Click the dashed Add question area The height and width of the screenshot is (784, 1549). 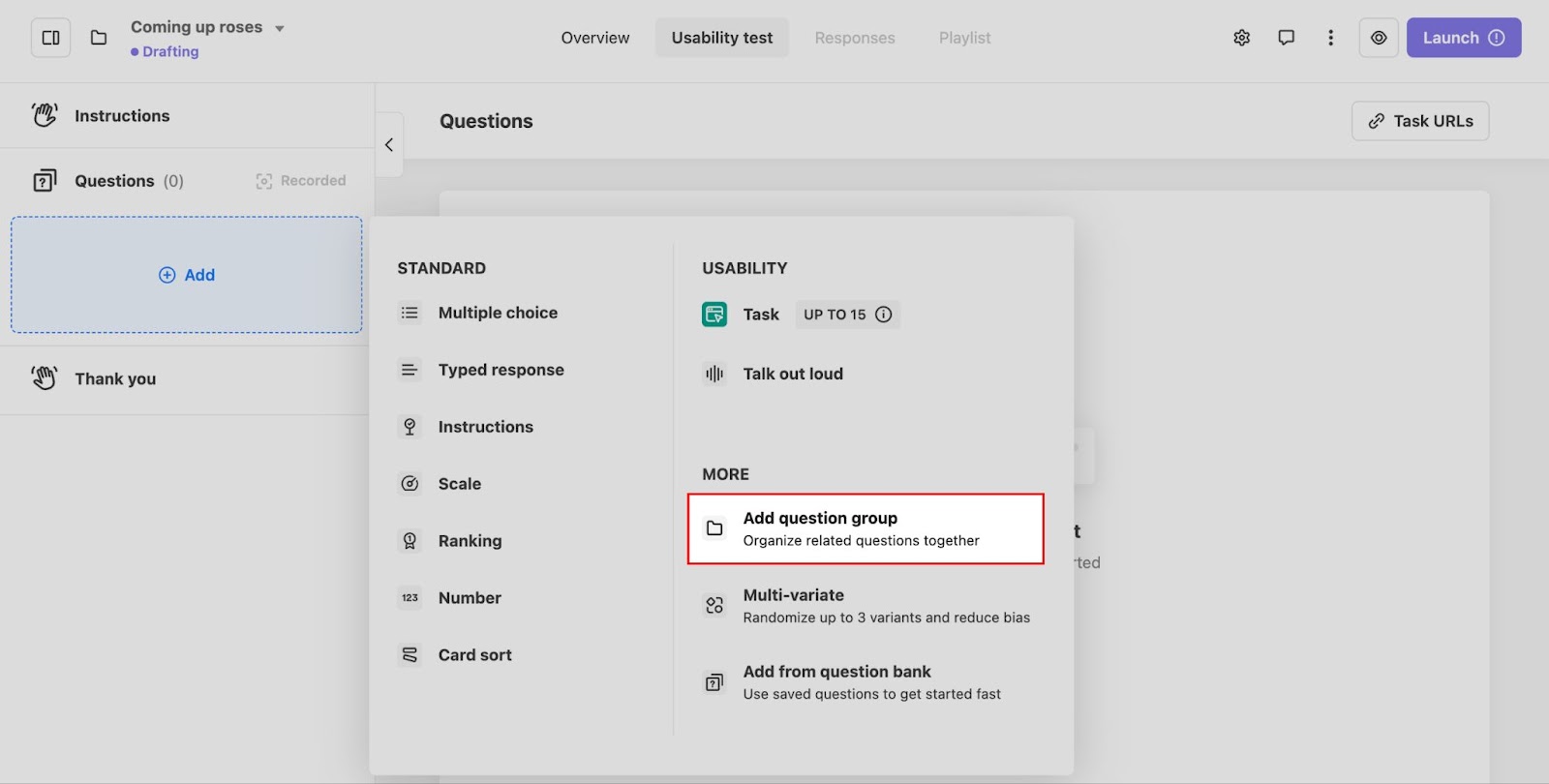click(187, 275)
